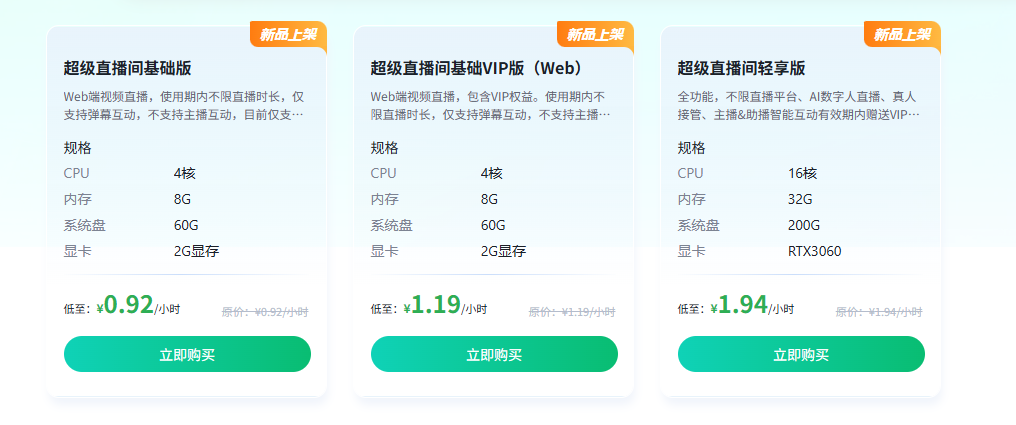Click the description mentioning AI数字人直播
Screen dimensions: 1016x425
pos(798,105)
